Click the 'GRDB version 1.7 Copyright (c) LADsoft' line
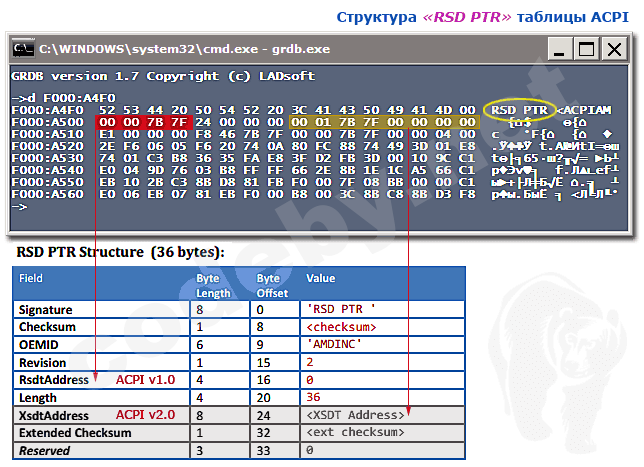644x467 pixels. [163, 76]
